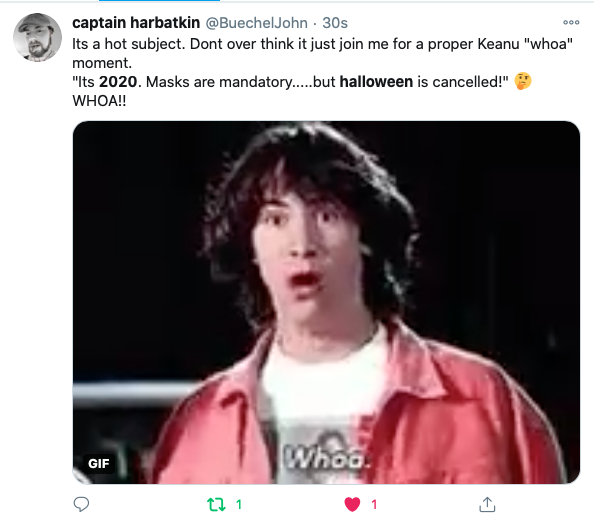The height and width of the screenshot is (522, 594).
Task: Unlike the tweet with the red heart icon
Action: 352,505
